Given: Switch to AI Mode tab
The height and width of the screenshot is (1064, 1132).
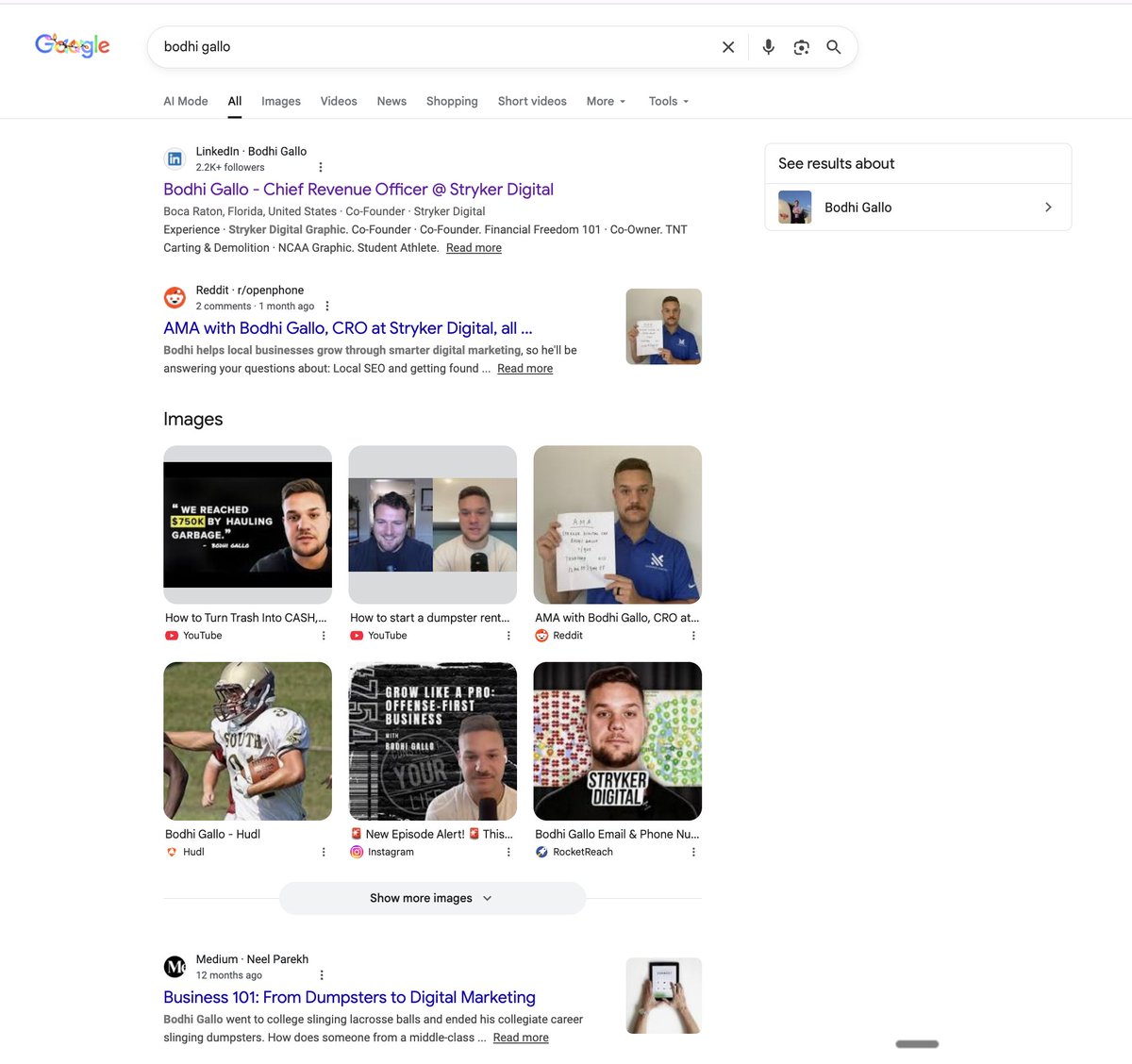Looking at the screenshot, I should point(186,101).
